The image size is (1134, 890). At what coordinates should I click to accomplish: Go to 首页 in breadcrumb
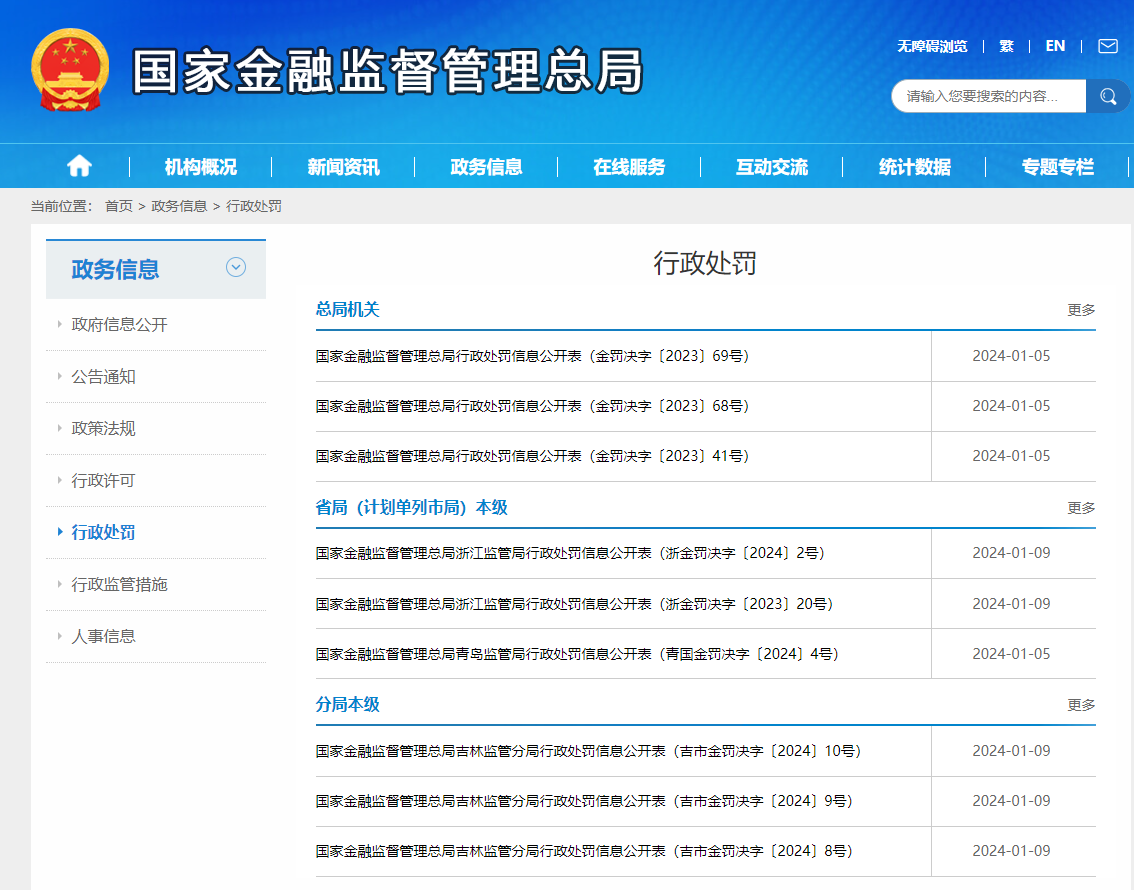tap(118, 206)
